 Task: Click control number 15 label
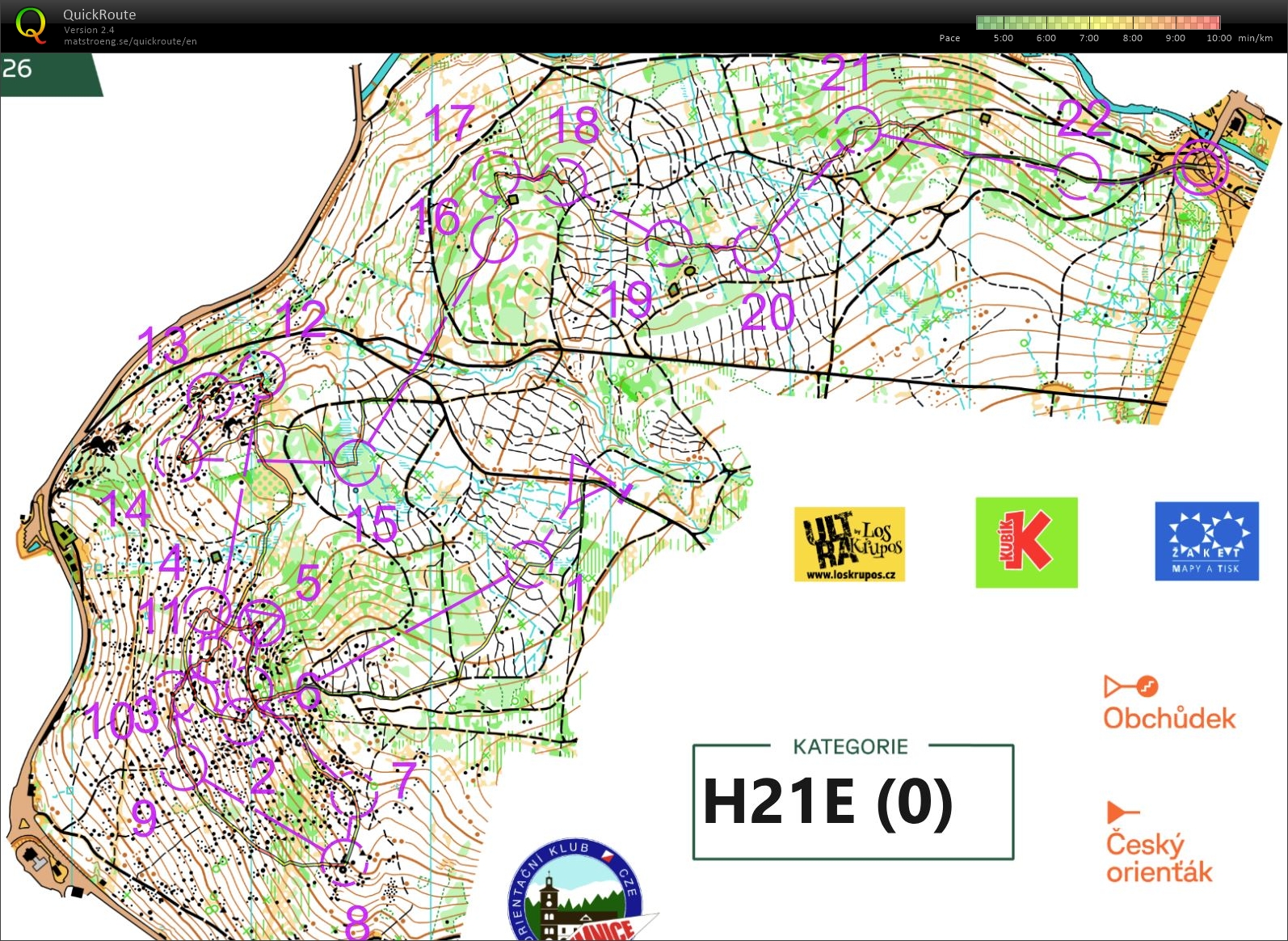[x=373, y=523]
